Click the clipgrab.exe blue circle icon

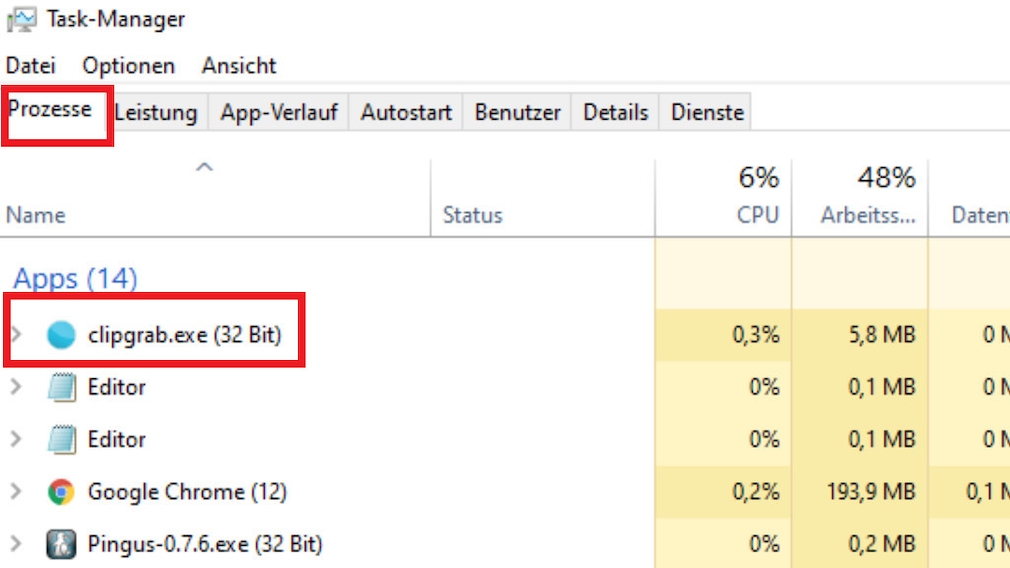pos(61,336)
